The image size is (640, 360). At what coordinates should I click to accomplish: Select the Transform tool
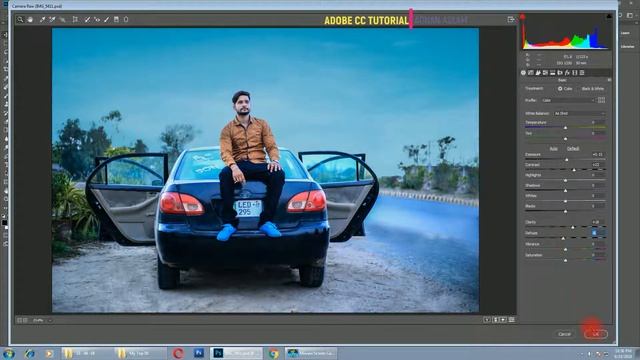tap(75, 20)
